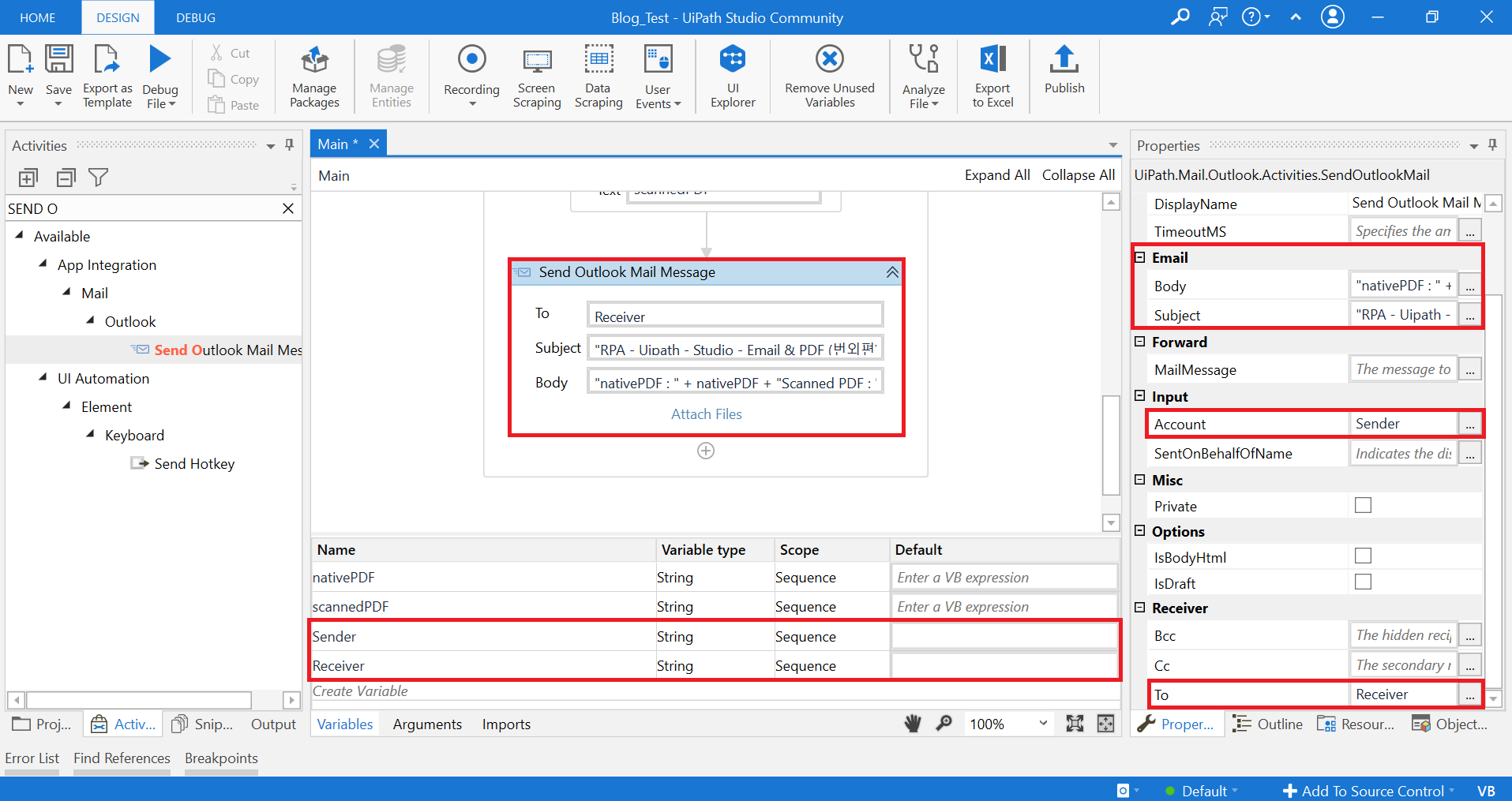1512x801 pixels.
Task: Open Body expression editor ellipsis button
Action: [1469, 286]
